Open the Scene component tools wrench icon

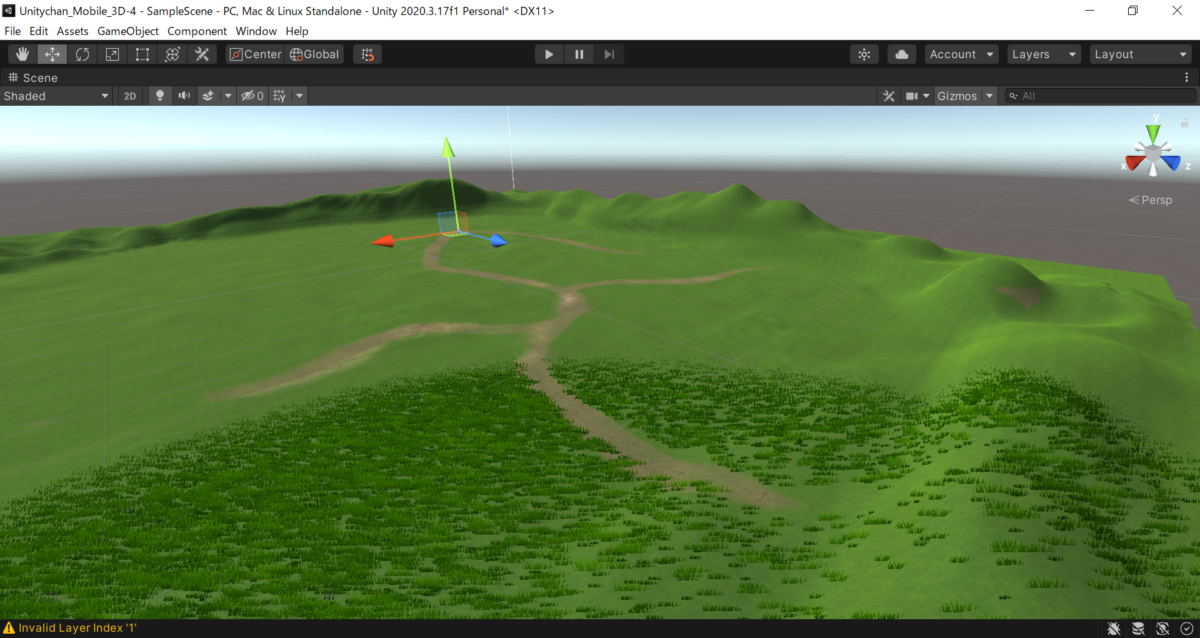[x=888, y=96]
